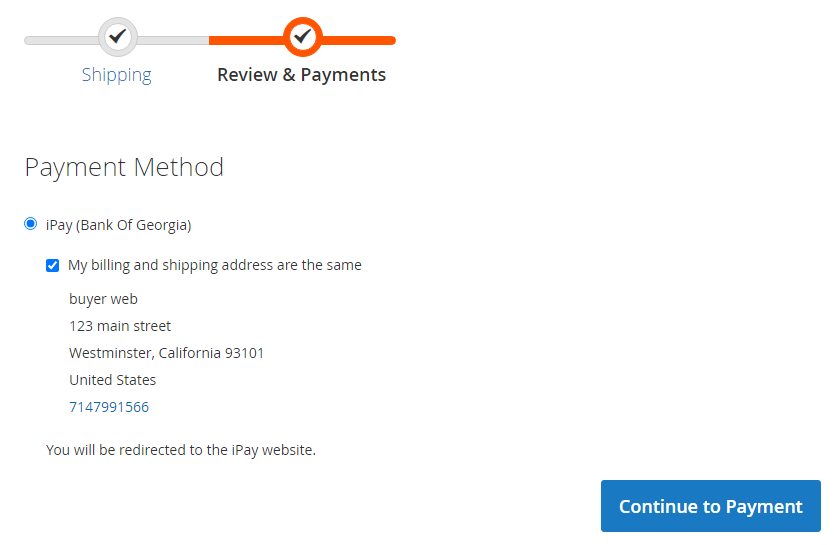Screen dimensions: 834x545
Task: Click the iPay website redirect notice text
Action: coord(181,450)
